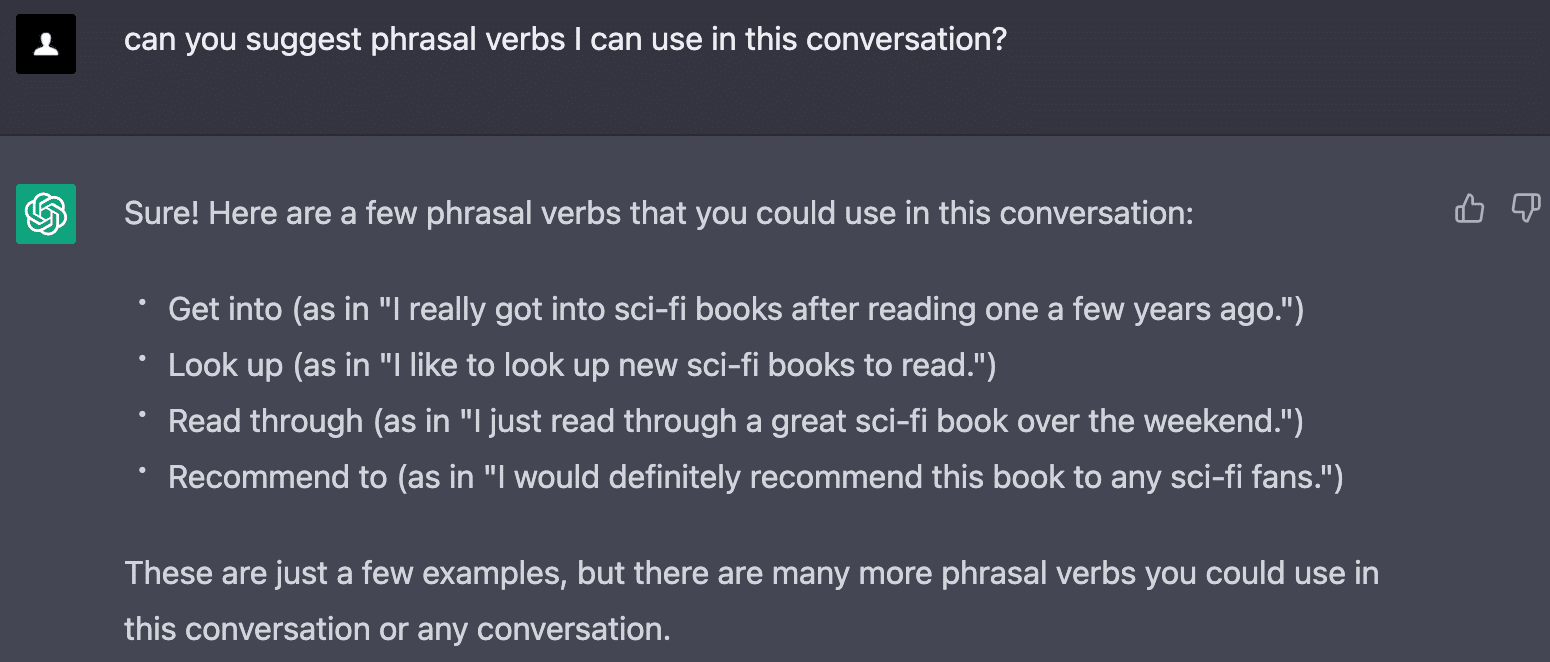The height and width of the screenshot is (662, 1550).
Task: Click the thumbs down icon
Action: [x=1525, y=209]
